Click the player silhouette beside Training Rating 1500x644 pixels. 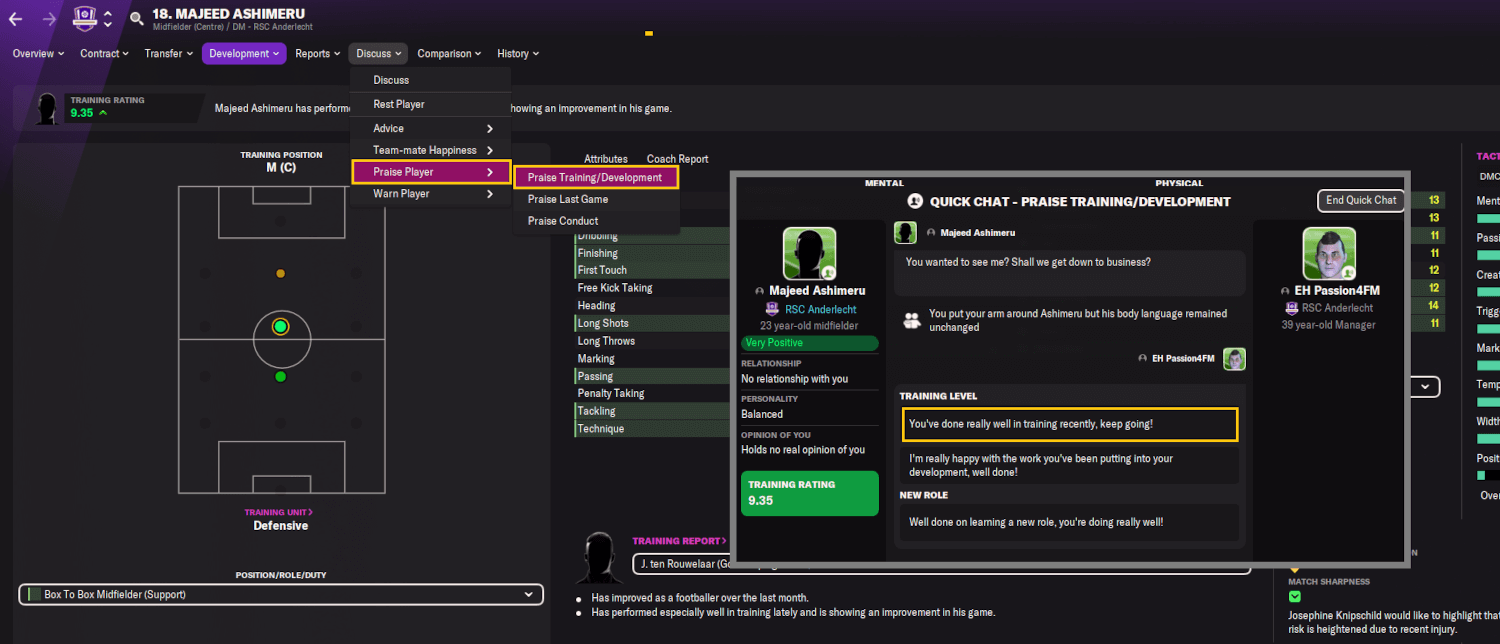pyautogui.click(x=46, y=108)
